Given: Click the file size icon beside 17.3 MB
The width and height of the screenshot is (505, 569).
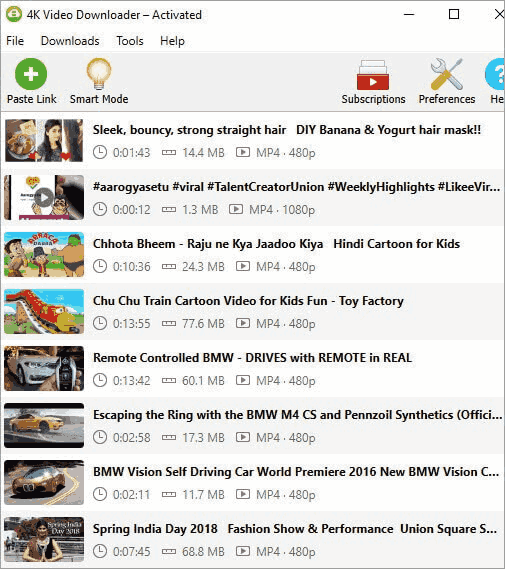Looking at the screenshot, I should (169, 438).
